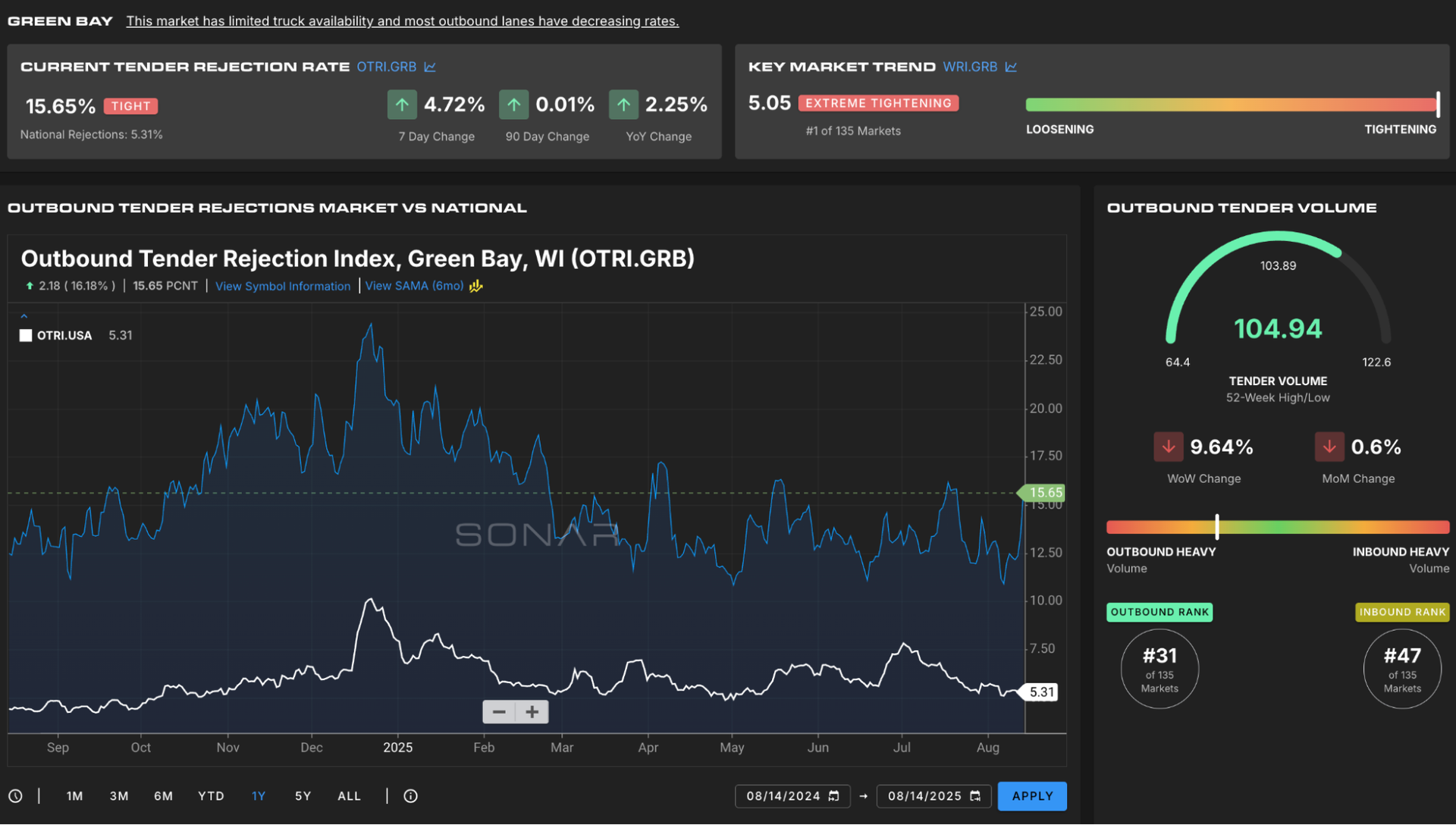Click the start date field 08/14/2024
The width and height of the screenshot is (1456, 825).
click(792, 796)
